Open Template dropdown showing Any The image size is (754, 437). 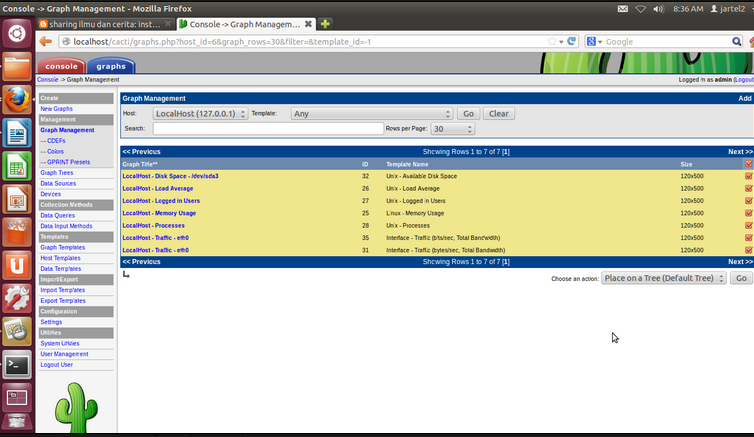pyautogui.click(x=371, y=114)
